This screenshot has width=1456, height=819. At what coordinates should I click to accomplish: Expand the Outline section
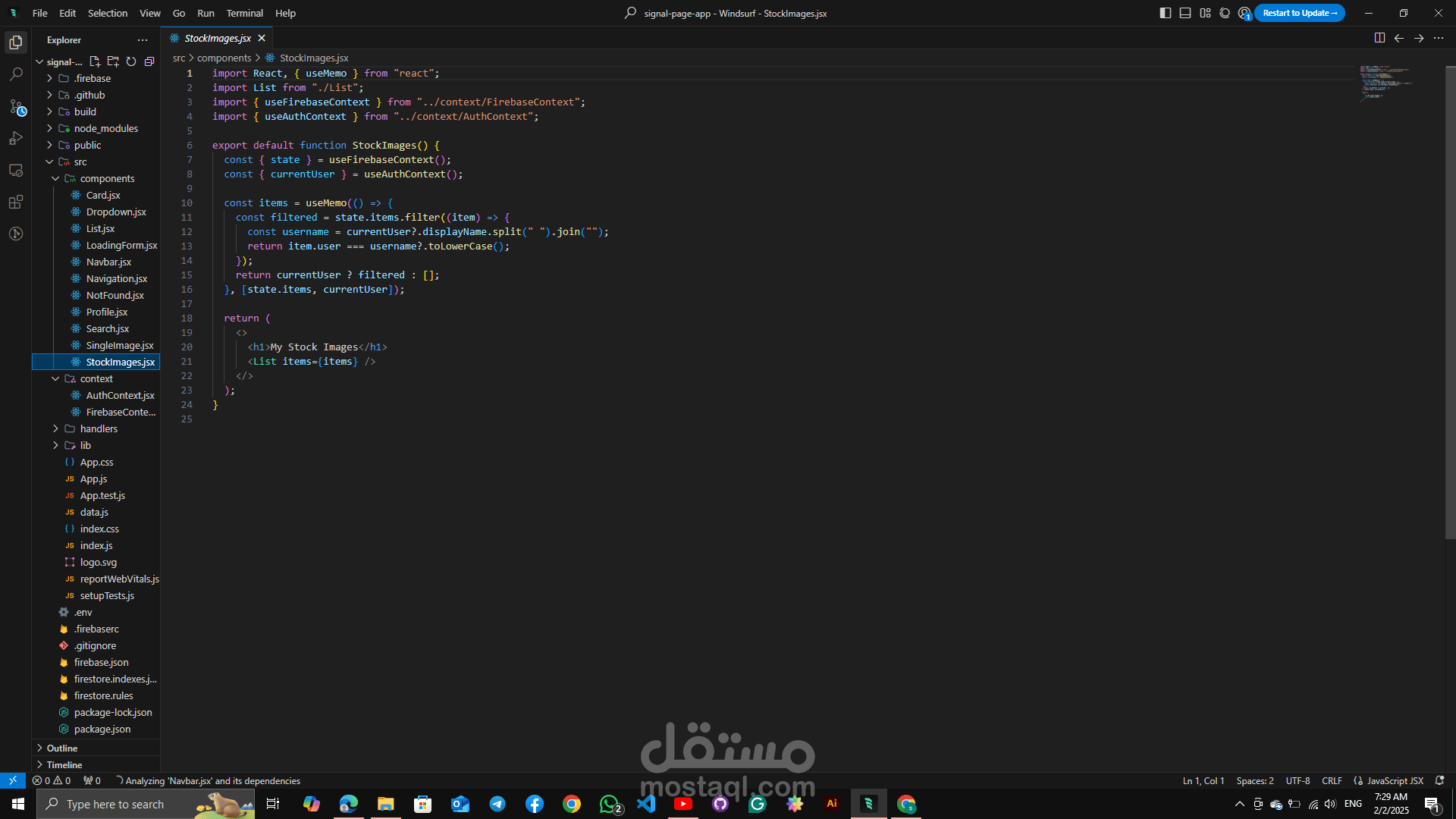coord(62,748)
